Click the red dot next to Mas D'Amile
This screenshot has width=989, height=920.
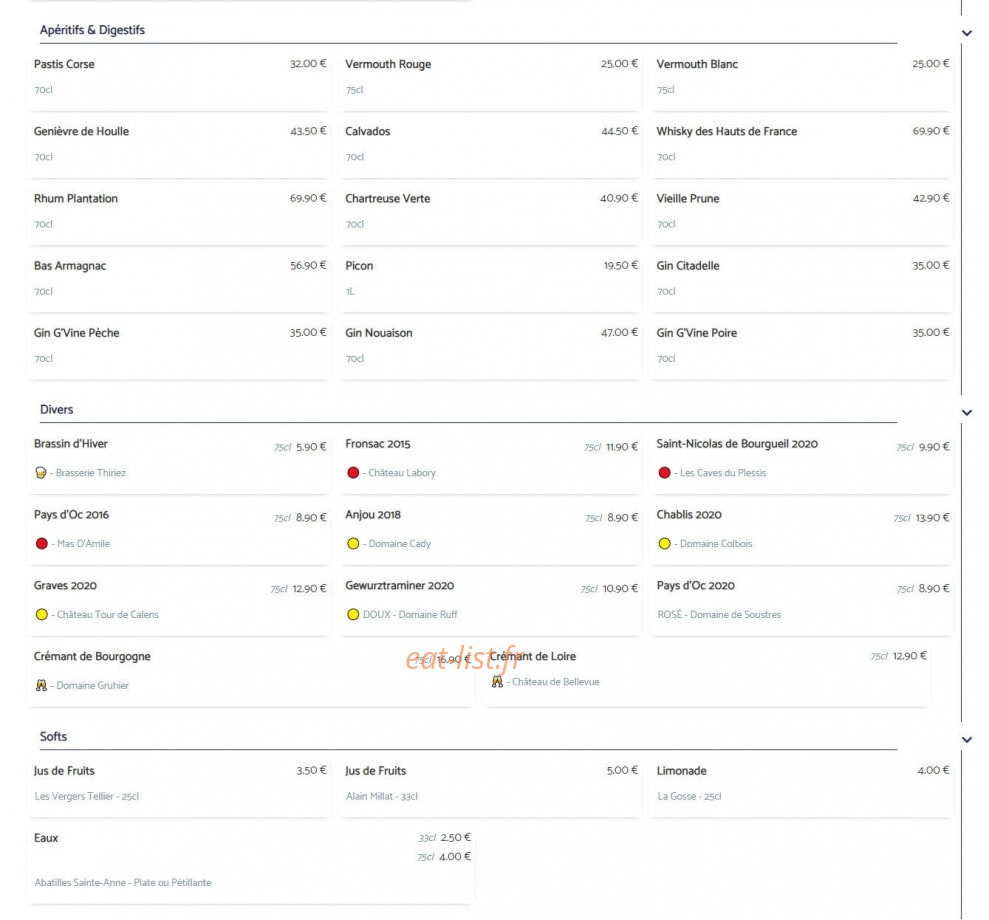tap(42, 544)
